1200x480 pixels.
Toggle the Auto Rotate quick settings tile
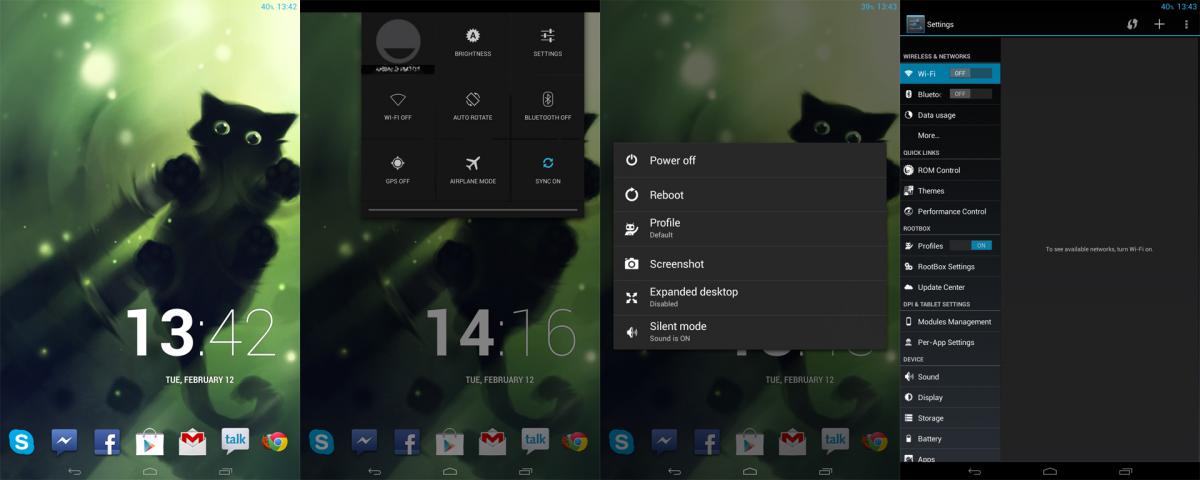point(473,108)
